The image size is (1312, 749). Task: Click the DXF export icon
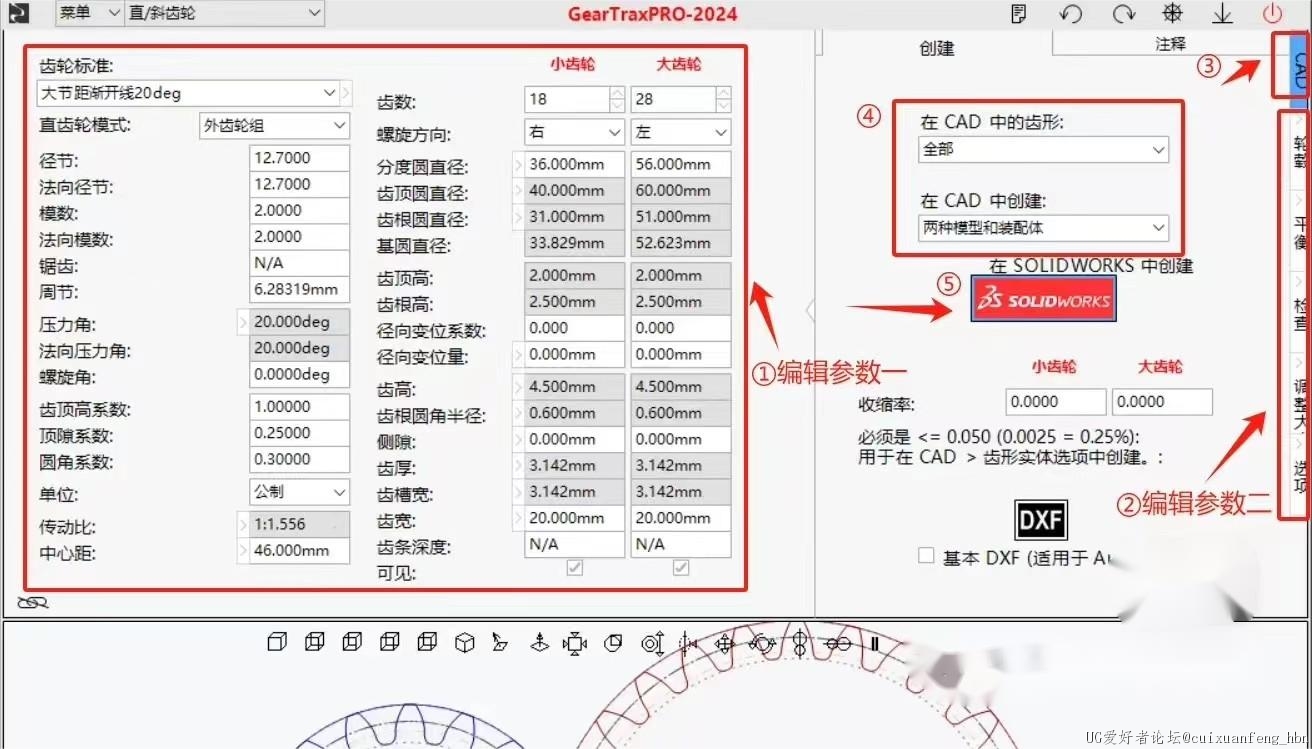point(1041,520)
